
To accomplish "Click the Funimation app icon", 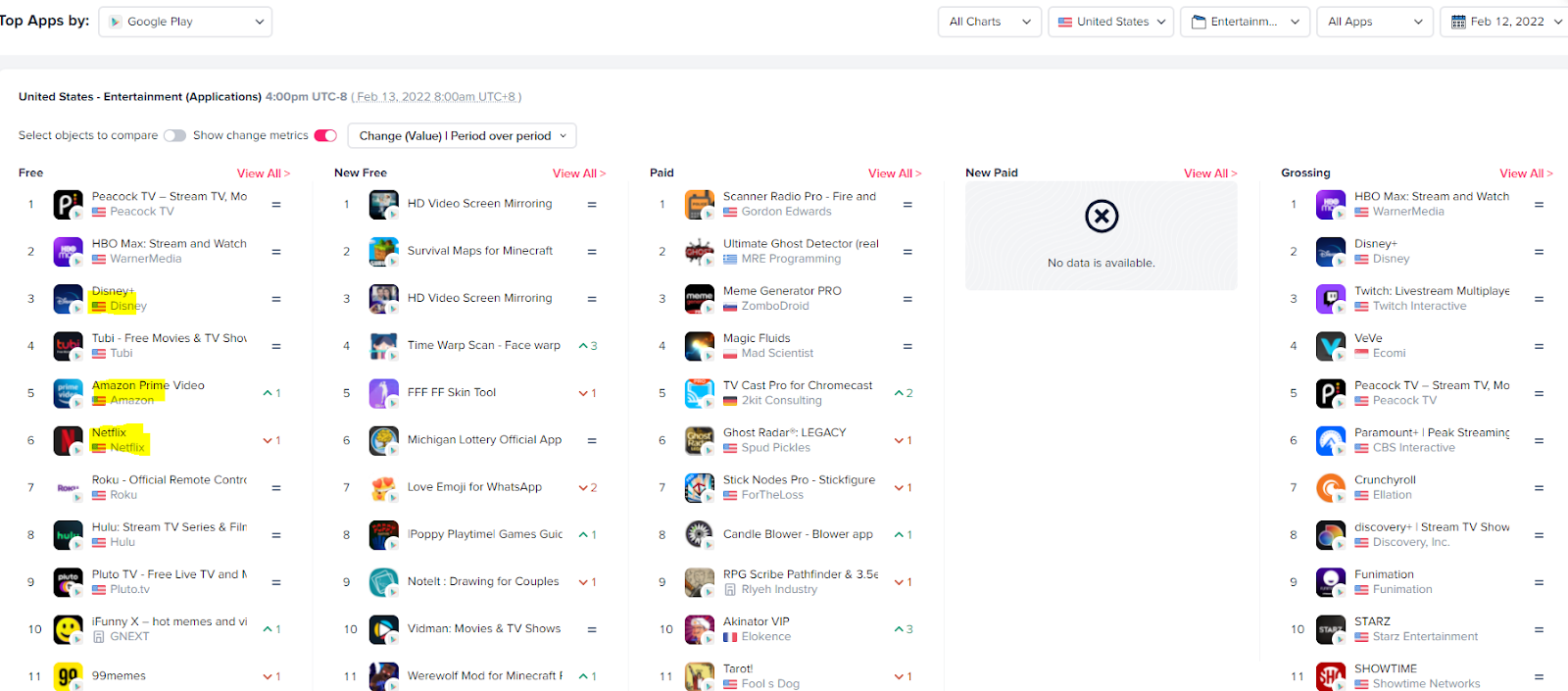I will pos(1330,582).
